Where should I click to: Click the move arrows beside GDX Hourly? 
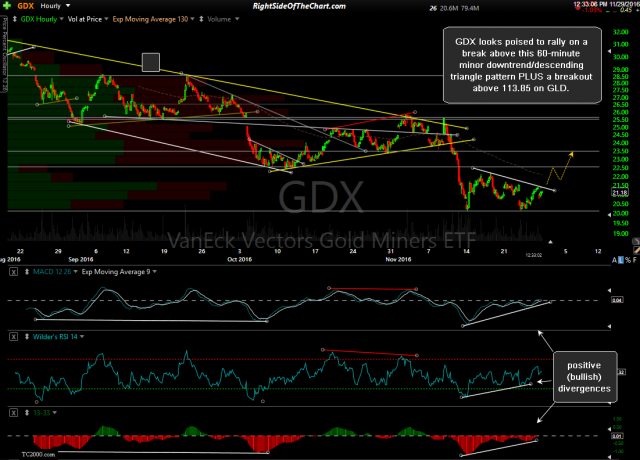tap(13, 19)
